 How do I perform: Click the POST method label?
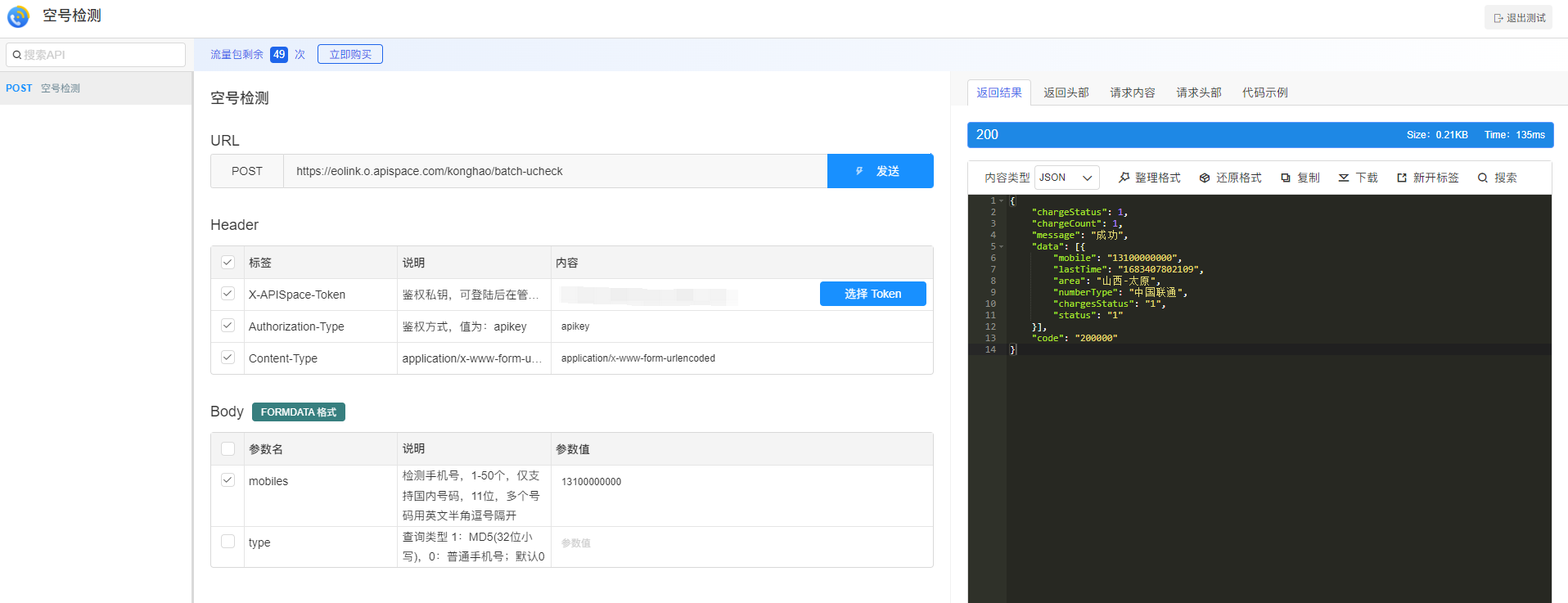pyautogui.click(x=247, y=171)
